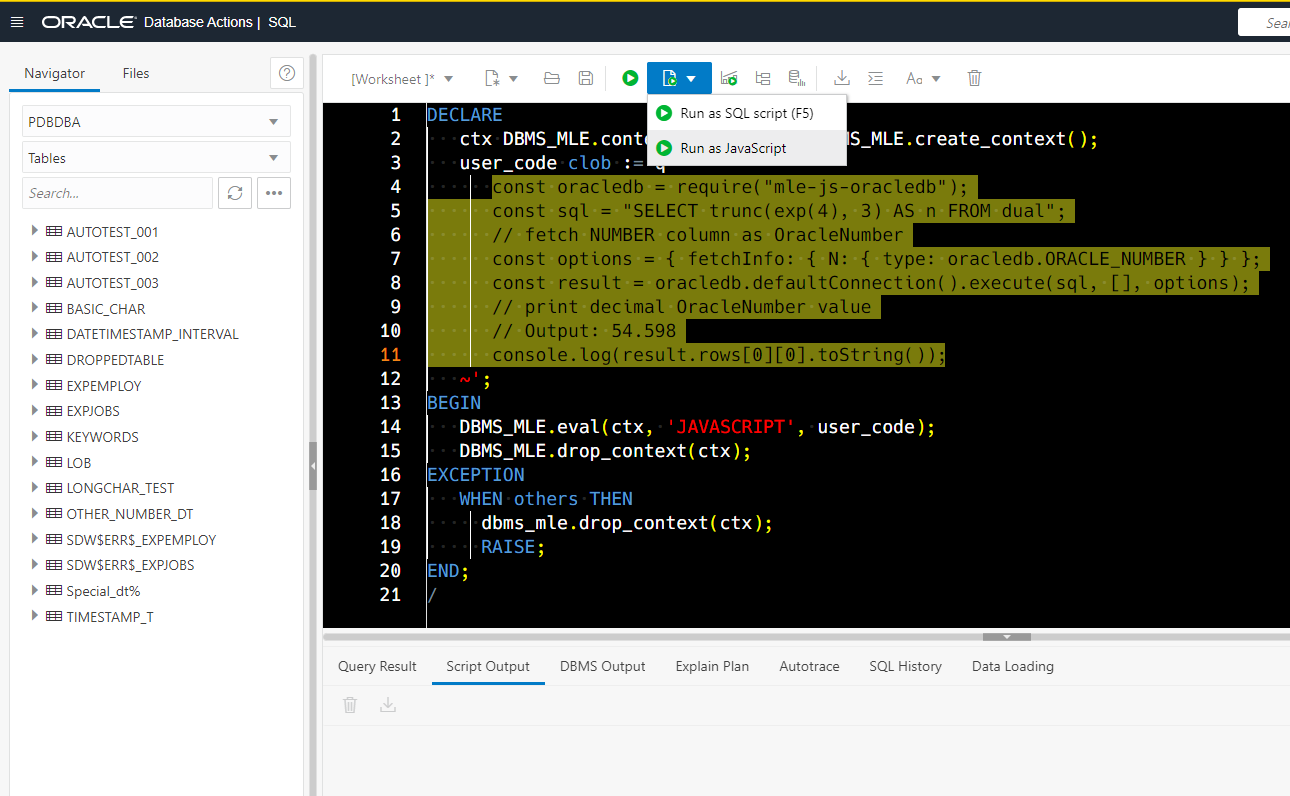This screenshot has height=796, width=1290.
Task: Select the SDW$ERR$_EXPEMPLOY table
Action: click(141, 540)
